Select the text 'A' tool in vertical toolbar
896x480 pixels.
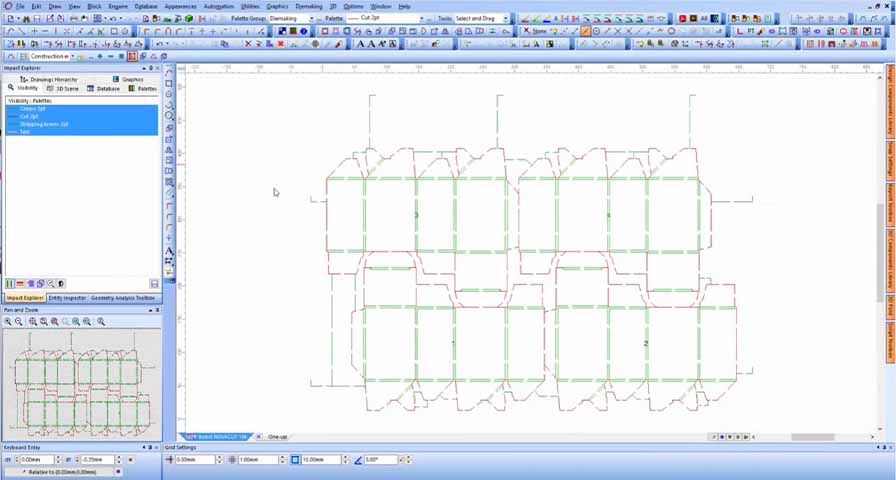click(x=169, y=250)
